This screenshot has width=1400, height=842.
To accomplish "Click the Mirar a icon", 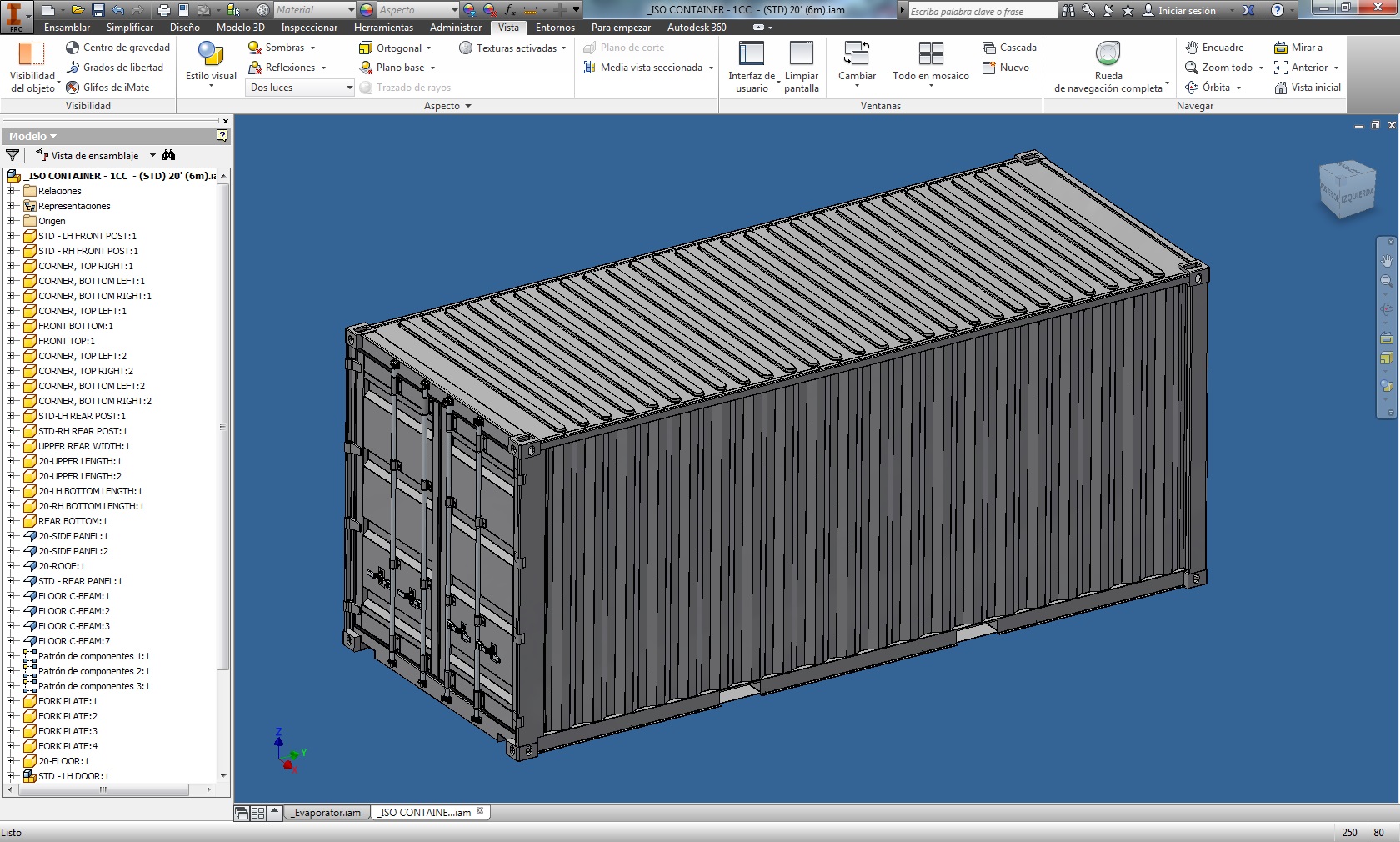I will tap(1281, 48).
